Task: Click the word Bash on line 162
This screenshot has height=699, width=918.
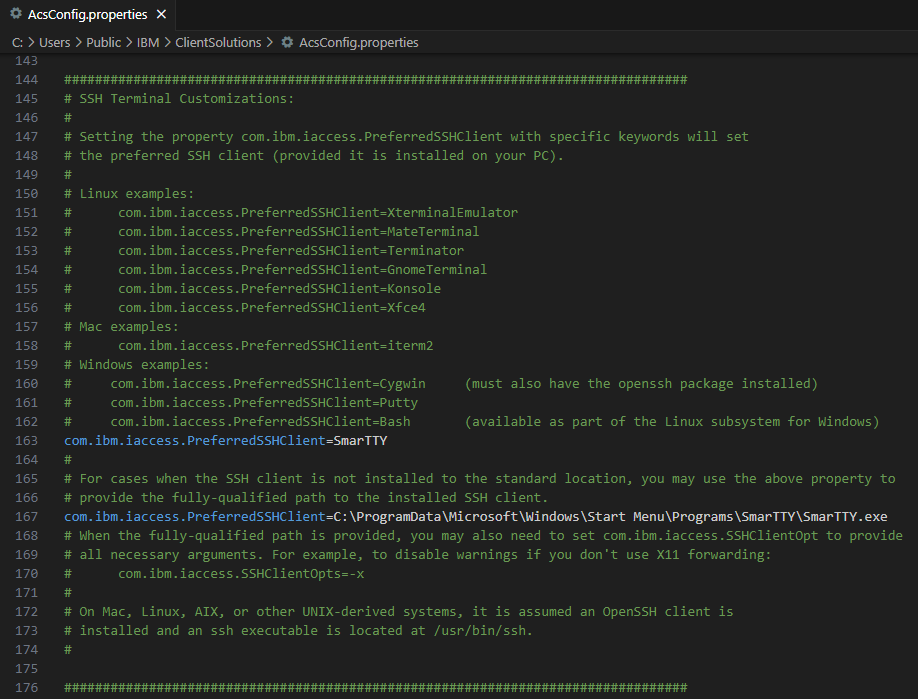Action: point(395,422)
